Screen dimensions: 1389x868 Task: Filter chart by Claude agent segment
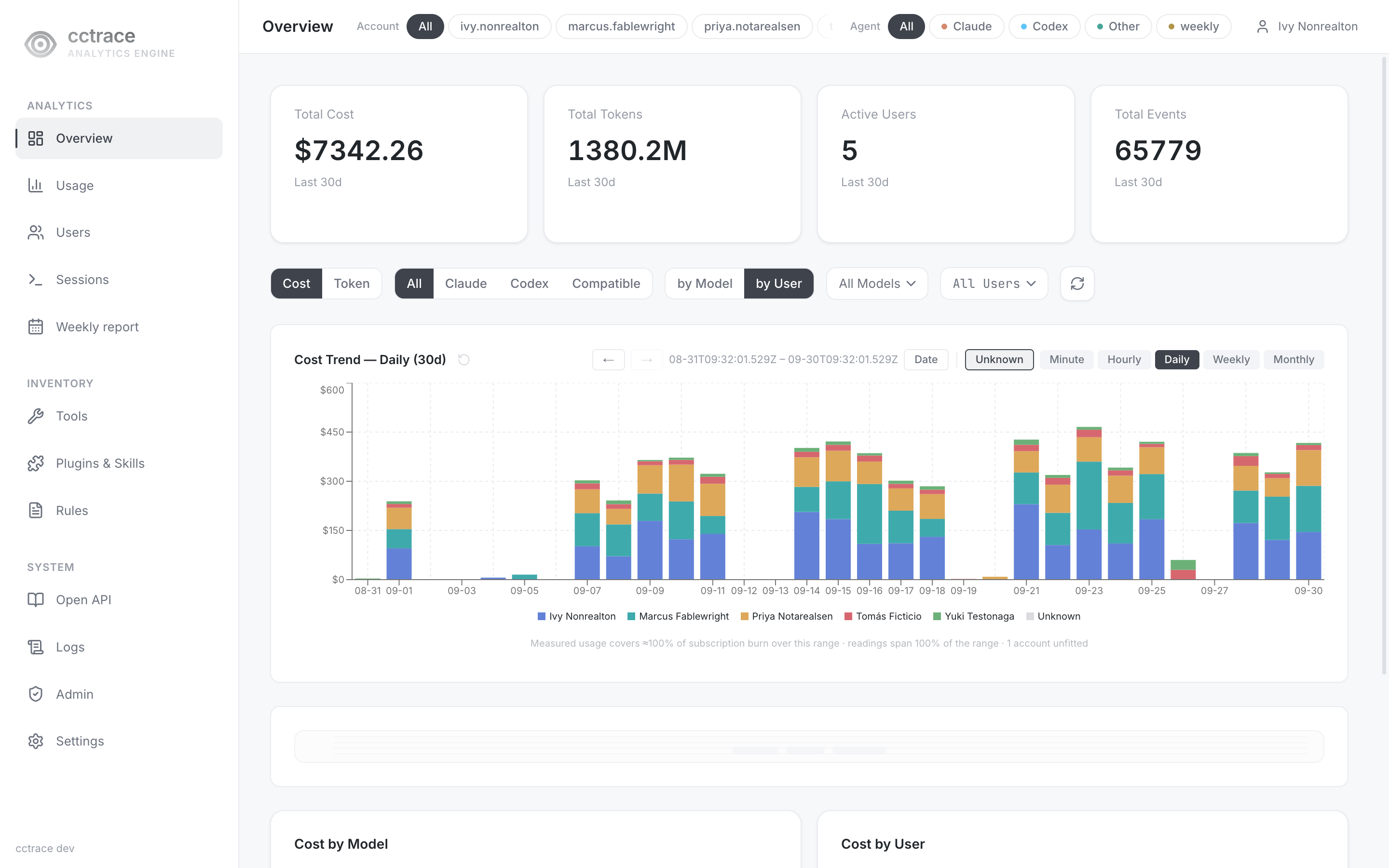click(x=465, y=284)
